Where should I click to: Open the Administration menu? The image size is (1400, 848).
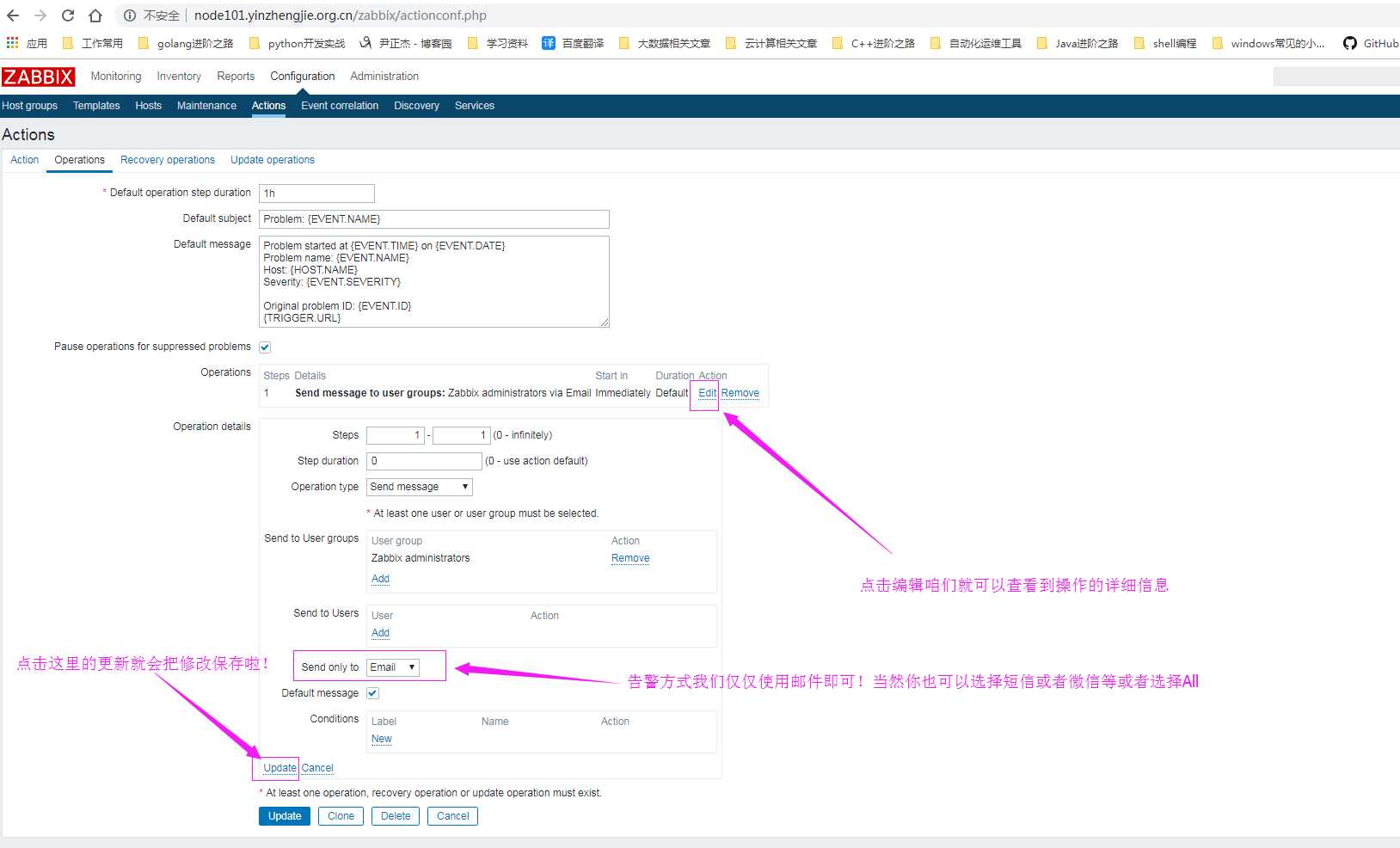[x=384, y=77]
